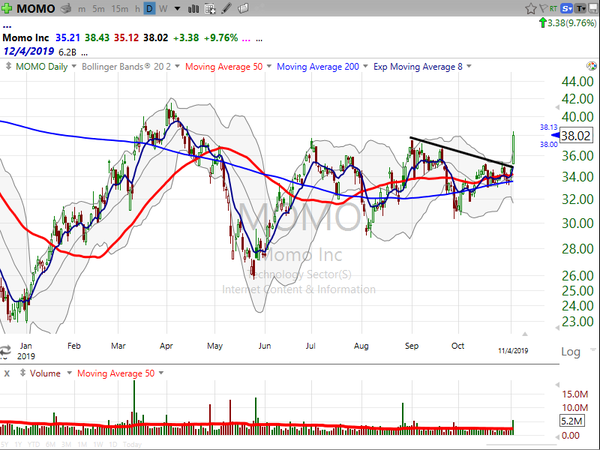Expand the Exp Moving Average 8 dropdown arrow
Screen dimensions: 600x450
point(469,67)
